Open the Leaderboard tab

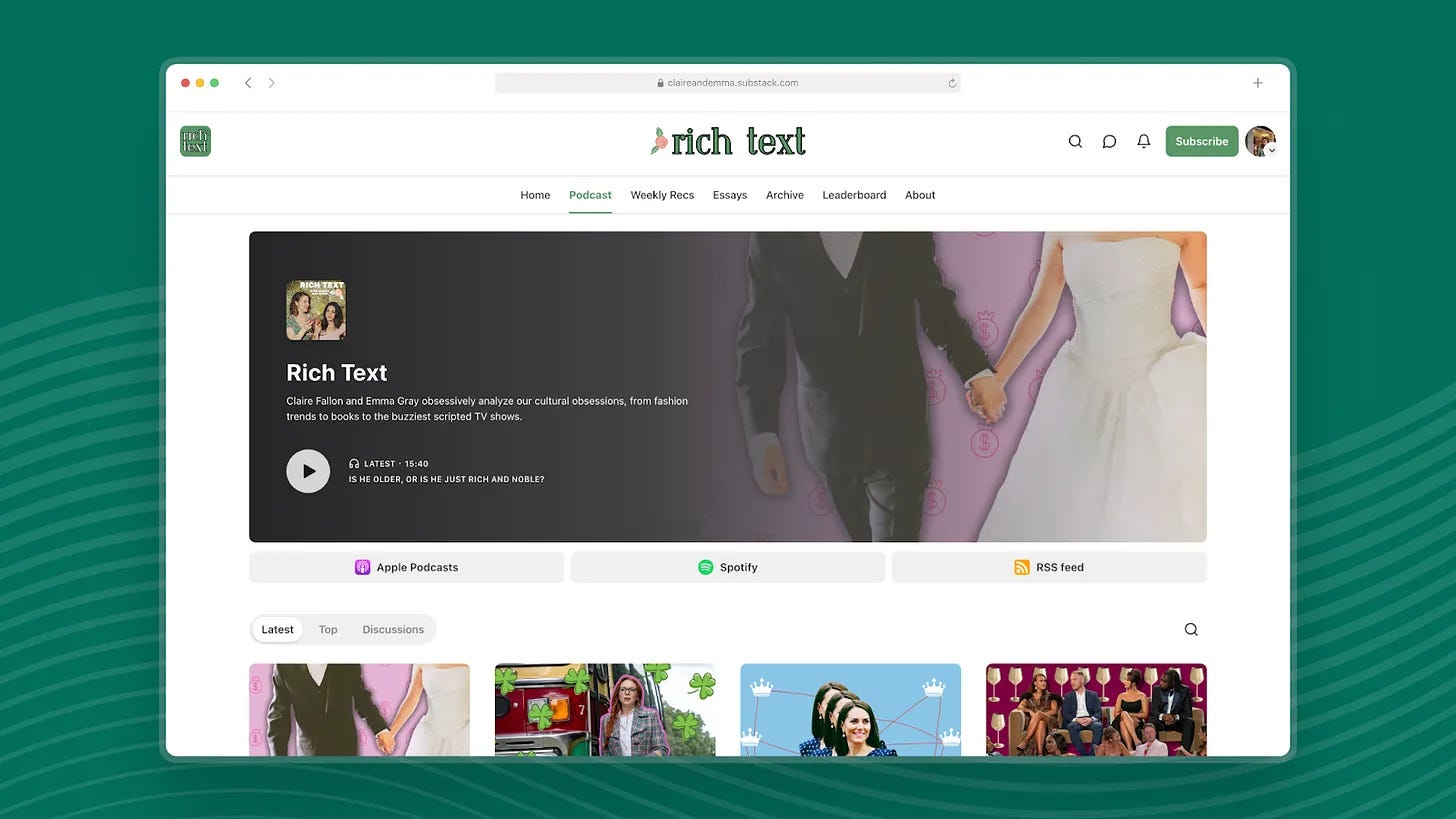click(x=854, y=195)
